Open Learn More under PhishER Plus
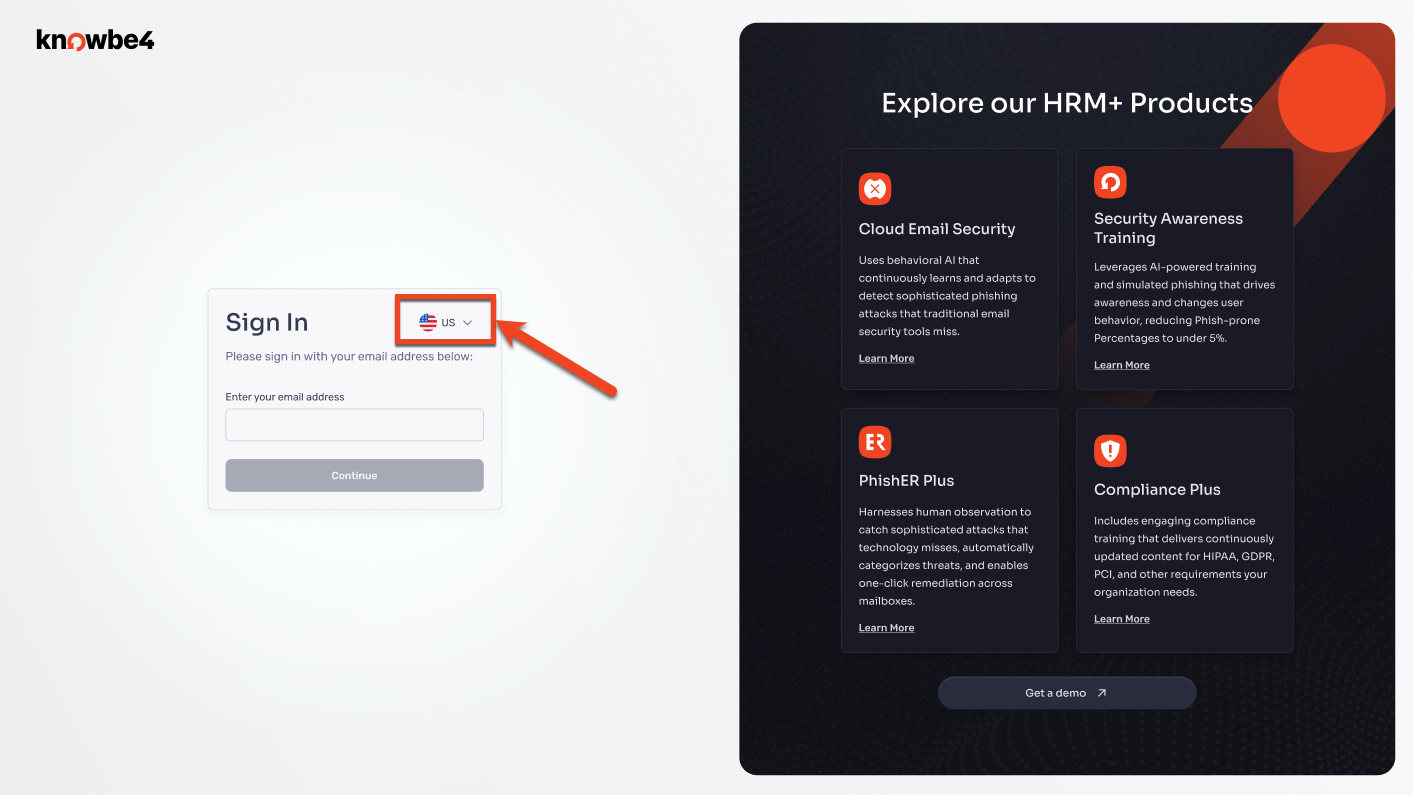This screenshot has height=795, width=1413. [886, 627]
